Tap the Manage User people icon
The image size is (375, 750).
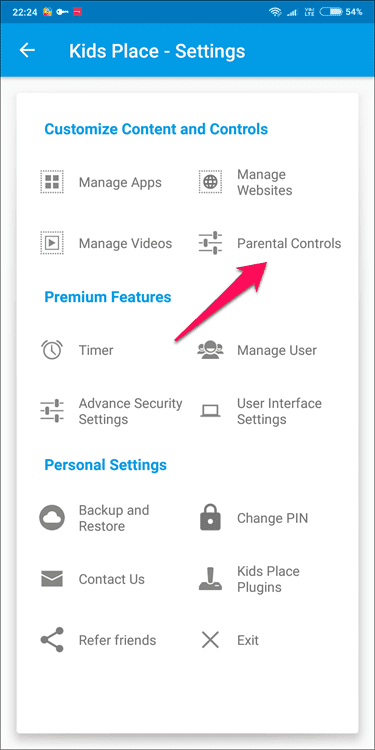[210, 350]
